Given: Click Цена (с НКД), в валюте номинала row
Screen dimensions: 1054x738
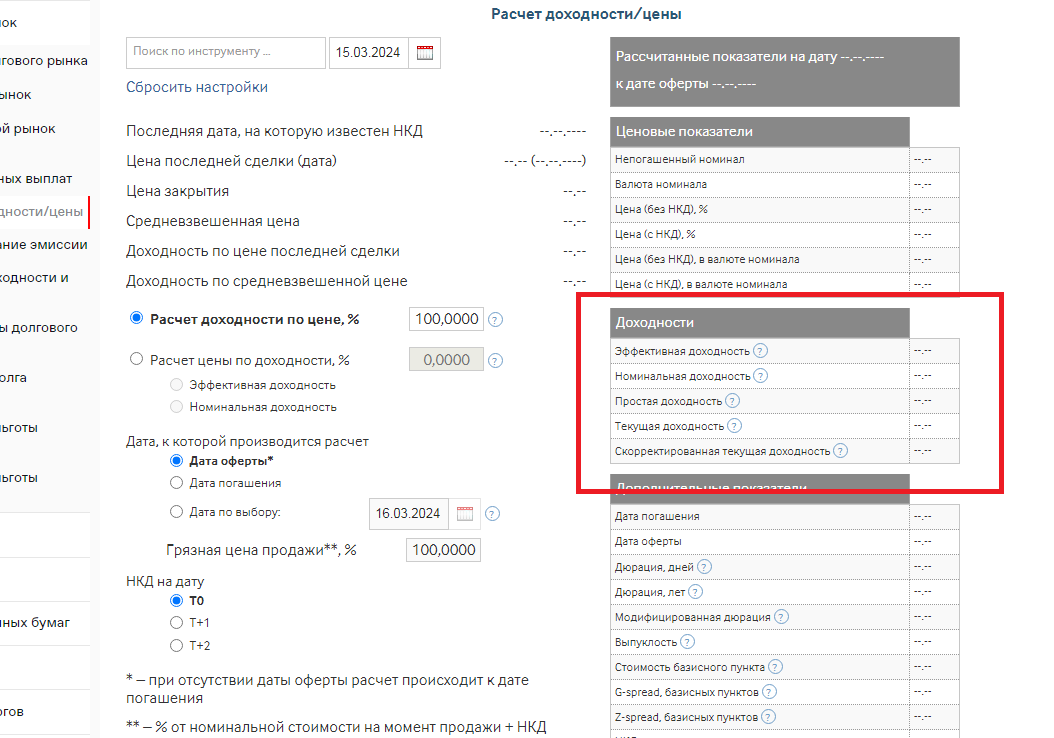Looking at the screenshot, I should click(784, 284).
